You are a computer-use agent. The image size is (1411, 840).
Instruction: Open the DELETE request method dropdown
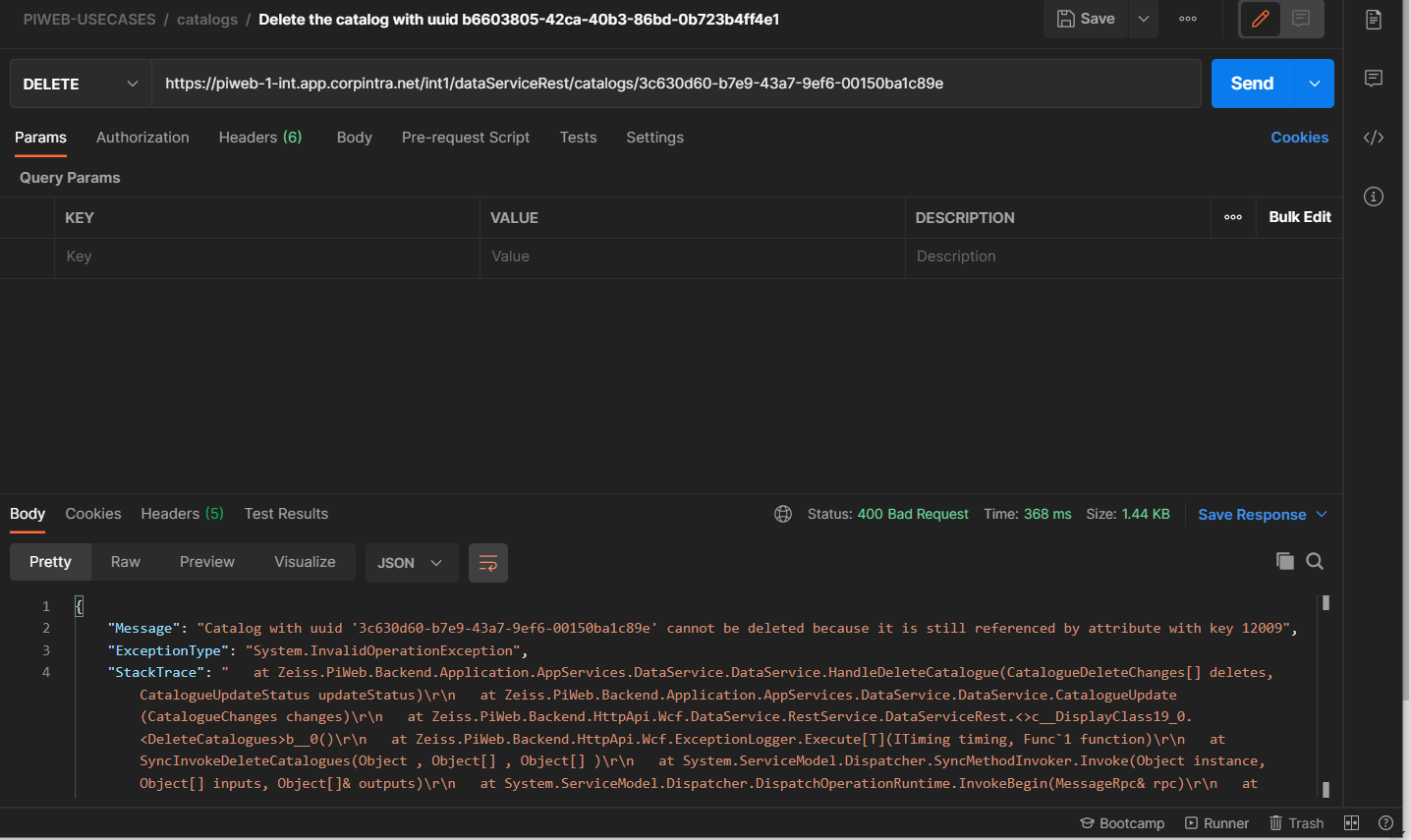click(80, 84)
